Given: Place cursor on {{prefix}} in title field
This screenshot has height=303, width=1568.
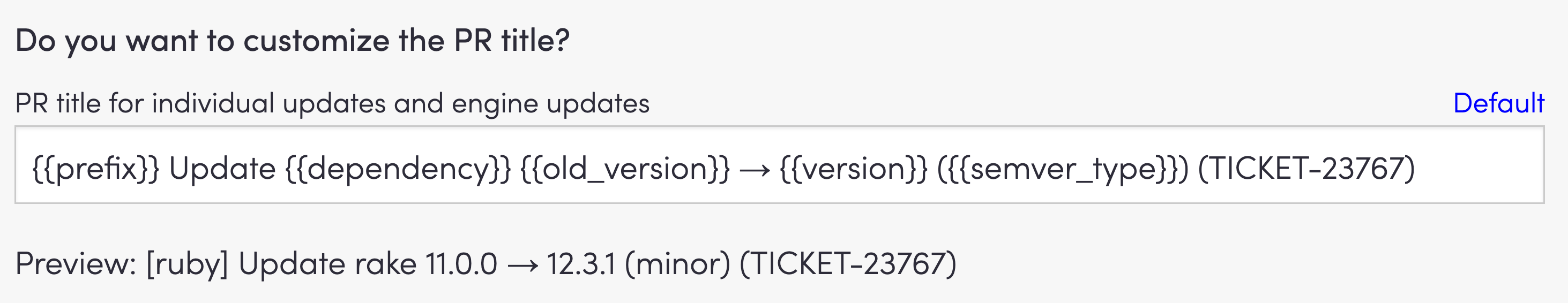Looking at the screenshot, I should pos(95,169).
